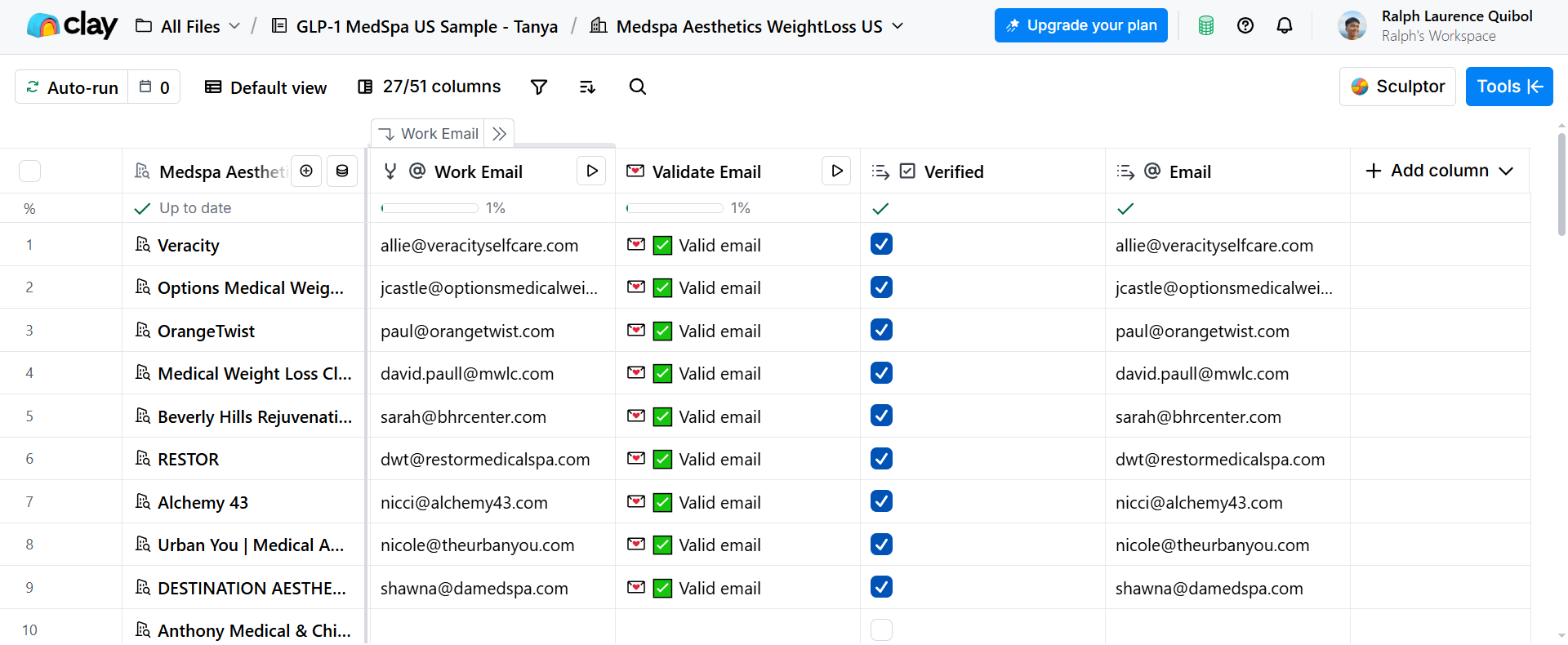Open the Default view selector
This screenshot has width=1568, height=645.
coord(265,87)
